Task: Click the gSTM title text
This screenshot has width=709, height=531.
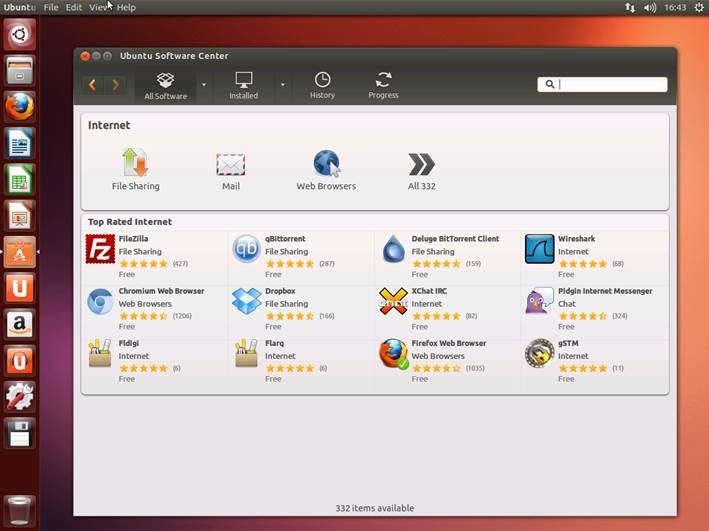Action: [x=568, y=343]
